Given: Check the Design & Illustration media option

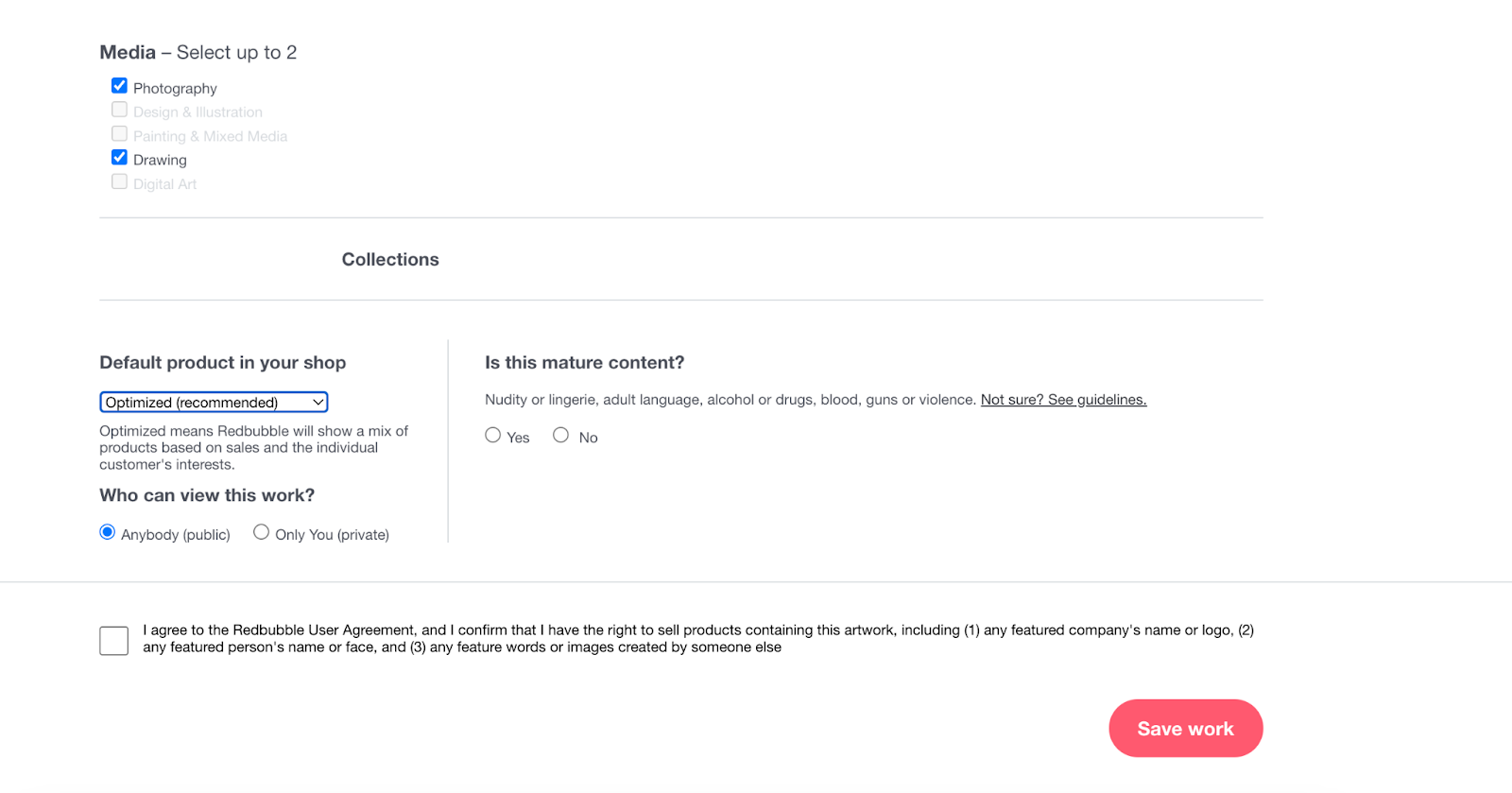Looking at the screenshot, I should [119, 109].
